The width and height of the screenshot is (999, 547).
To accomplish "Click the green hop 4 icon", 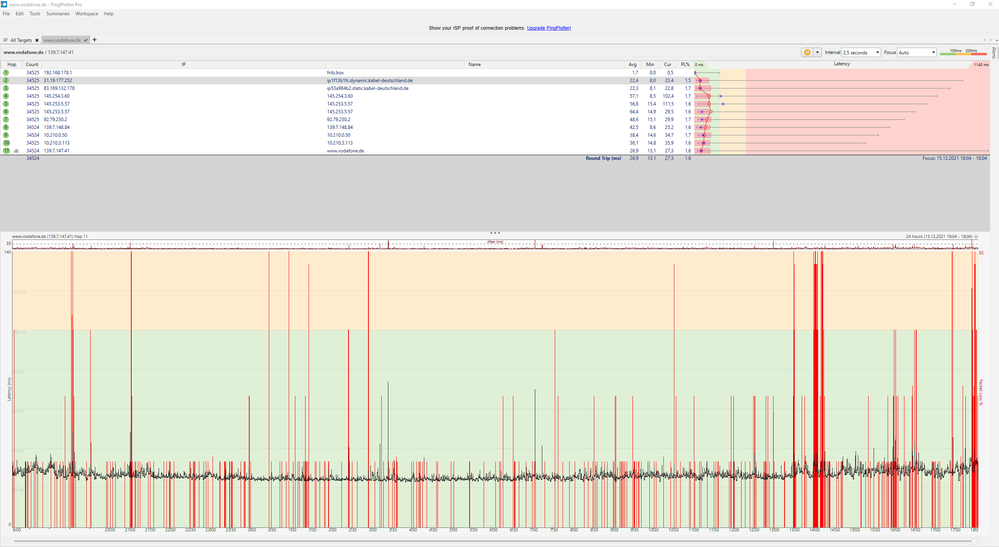I will [x=7, y=96].
